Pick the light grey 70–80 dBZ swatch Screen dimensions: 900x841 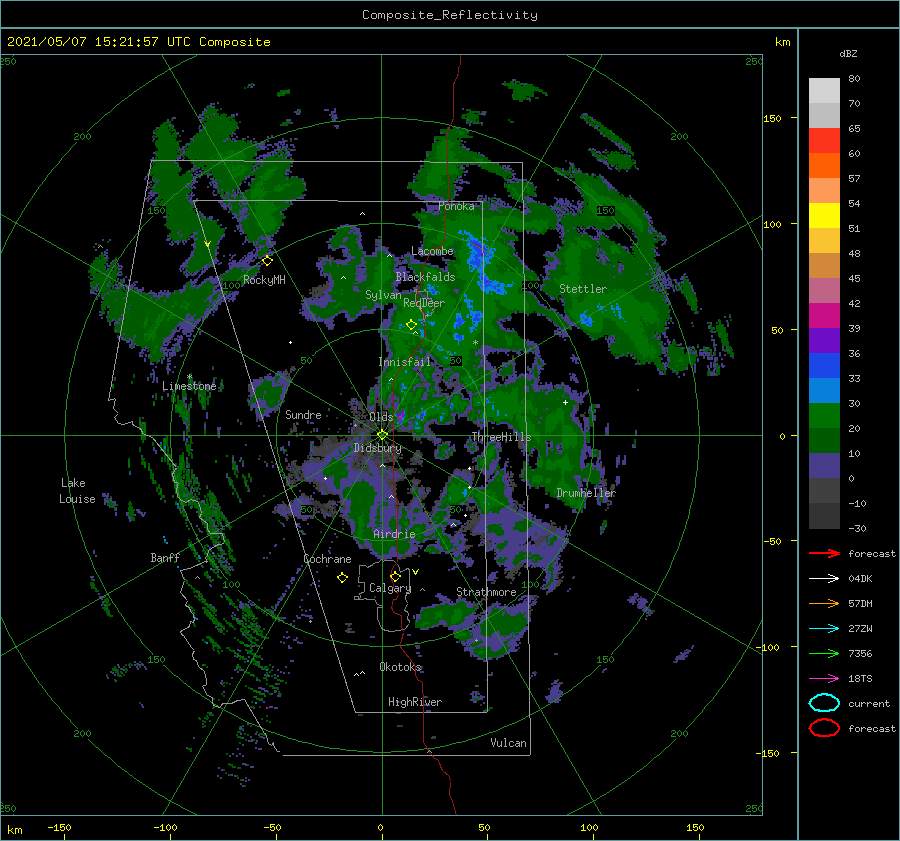tap(824, 91)
